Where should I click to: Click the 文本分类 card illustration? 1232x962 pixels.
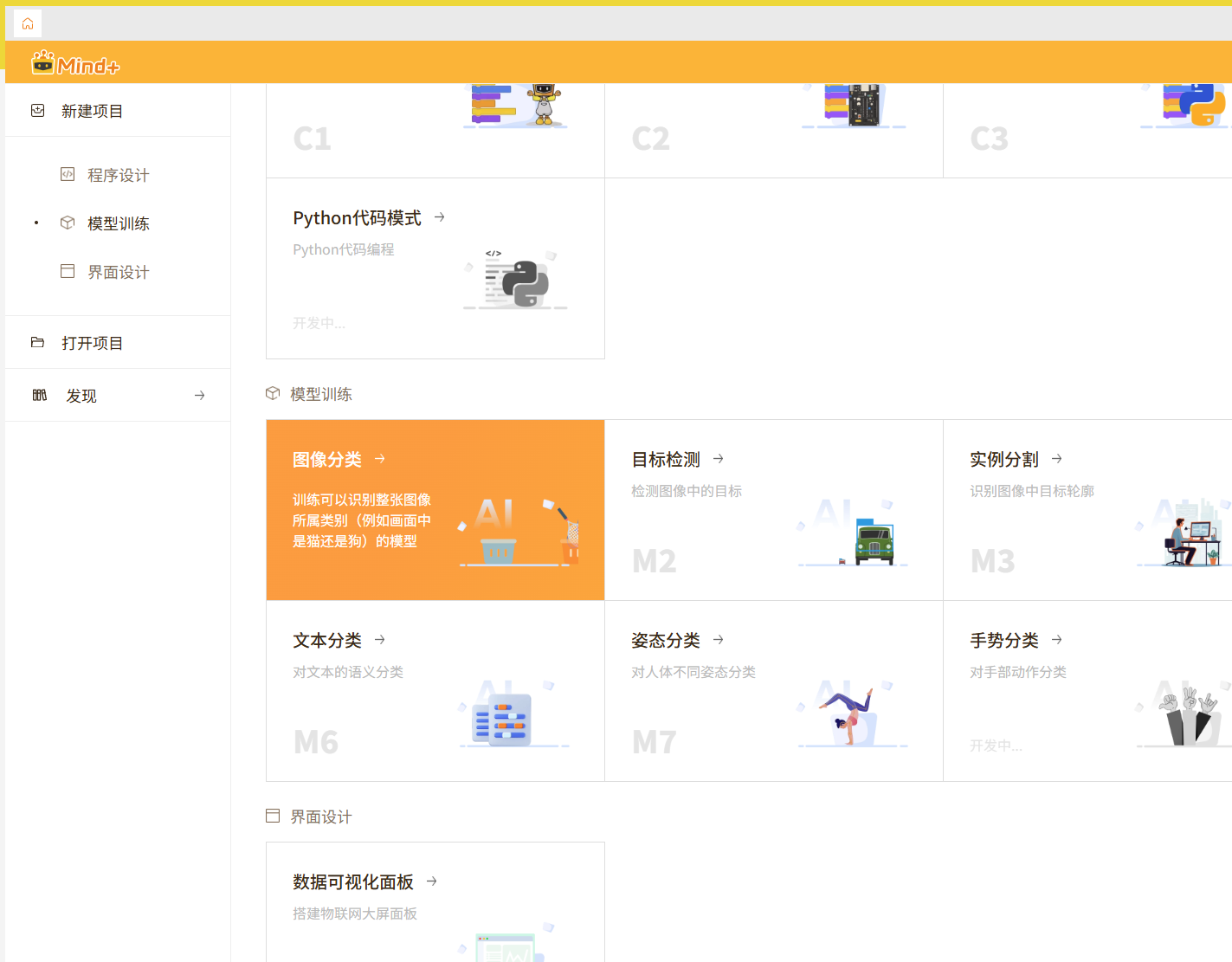point(502,719)
